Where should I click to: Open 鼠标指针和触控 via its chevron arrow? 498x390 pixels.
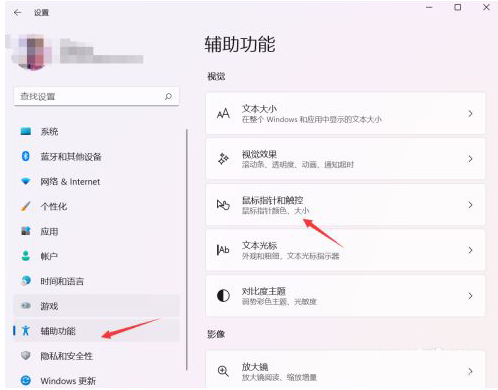tap(470, 205)
